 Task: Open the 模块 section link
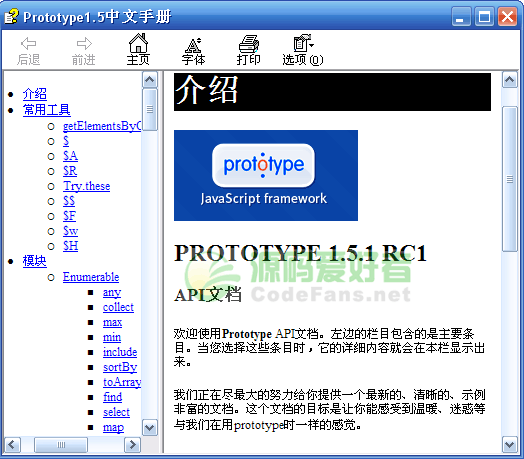click(x=34, y=261)
